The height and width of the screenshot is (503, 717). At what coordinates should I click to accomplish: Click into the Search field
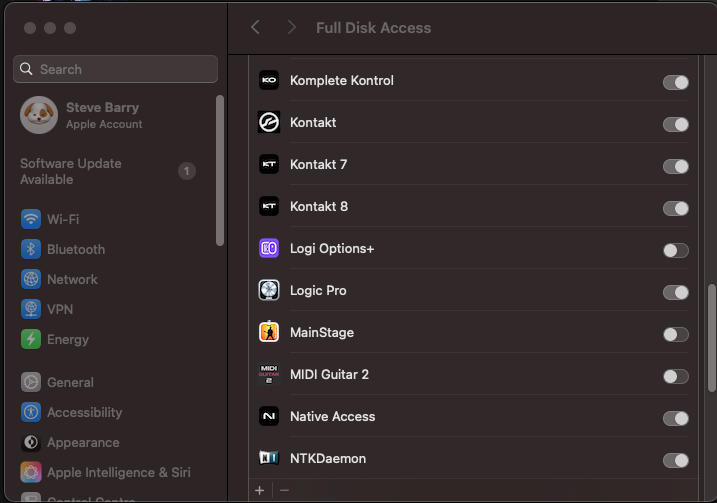coord(115,69)
